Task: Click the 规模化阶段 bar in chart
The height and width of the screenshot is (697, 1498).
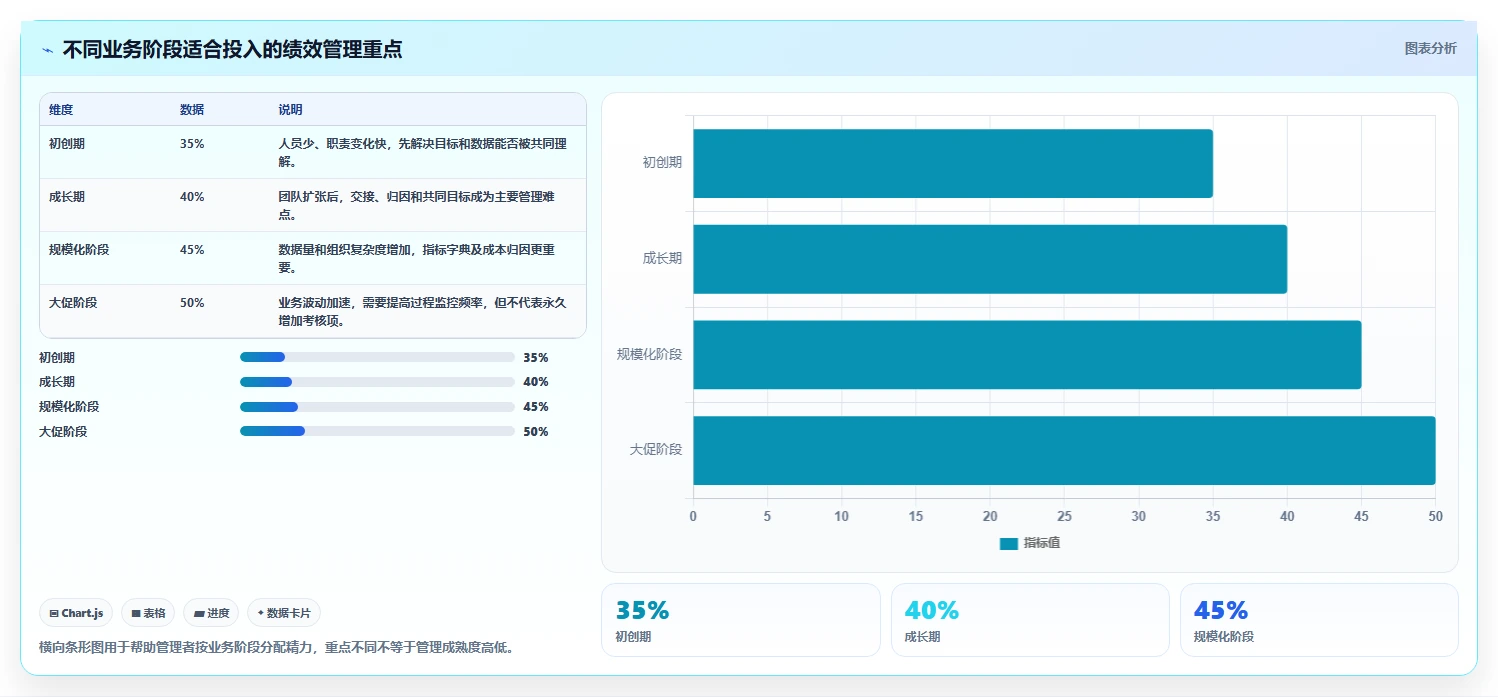Action: pos(1027,354)
